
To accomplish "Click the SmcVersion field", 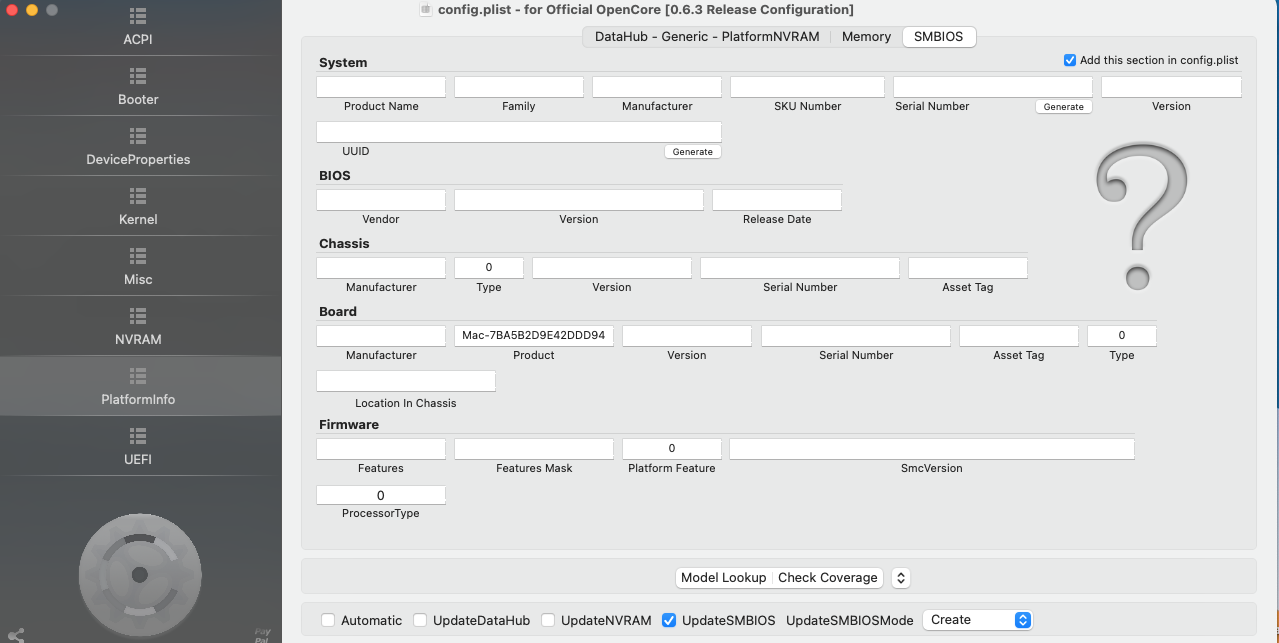I will pyautogui.click(x=932, y=449).
